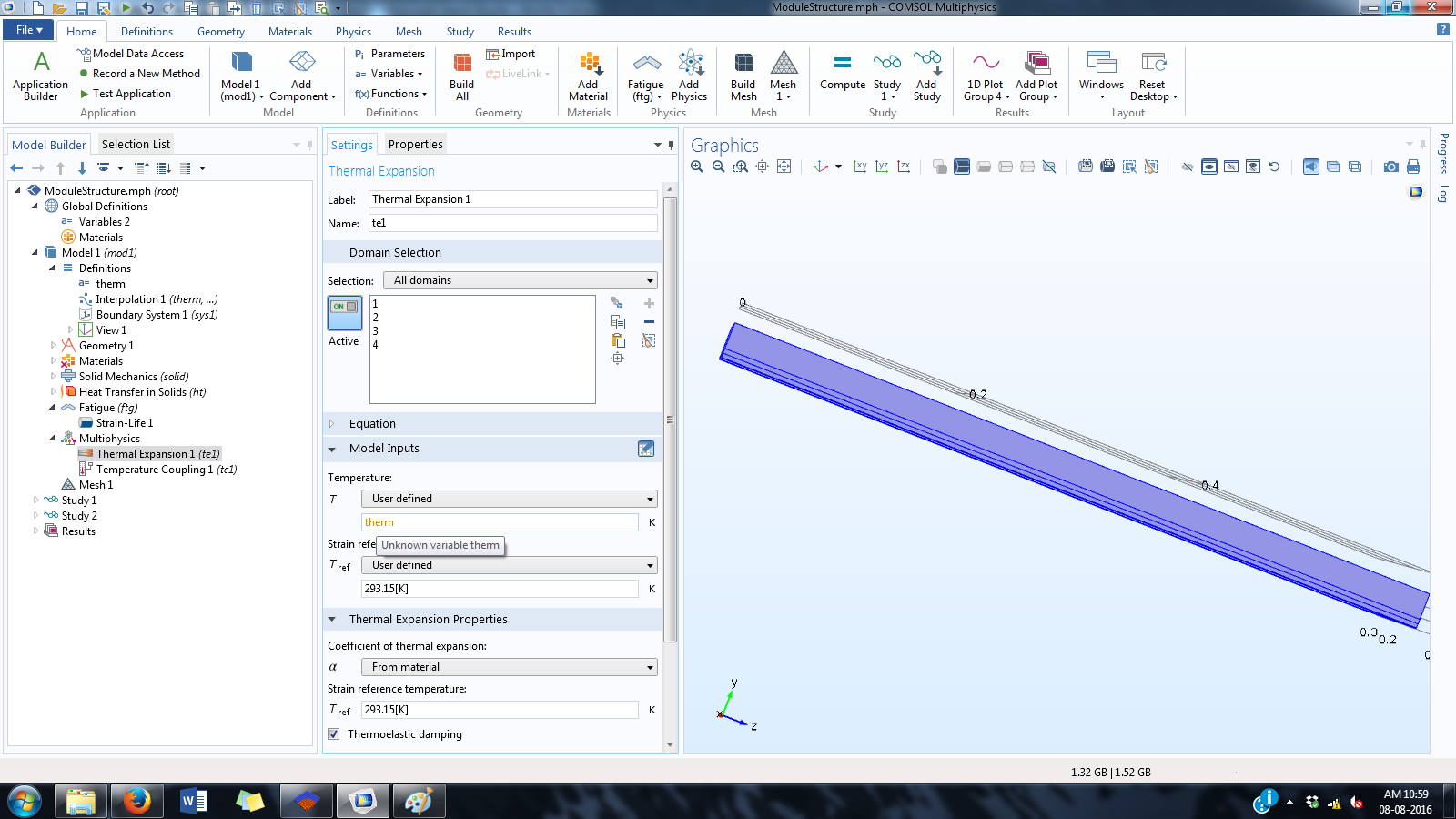This screenshot has width=1456, height=819.
Task: Click the zoom in graphics icon
Action: click(697, 167)
